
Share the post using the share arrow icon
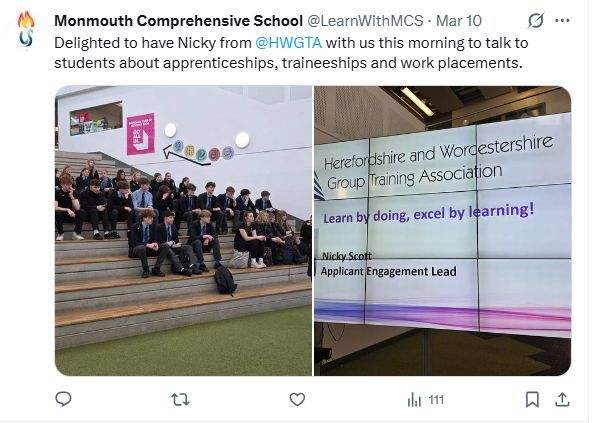[562, 399]
